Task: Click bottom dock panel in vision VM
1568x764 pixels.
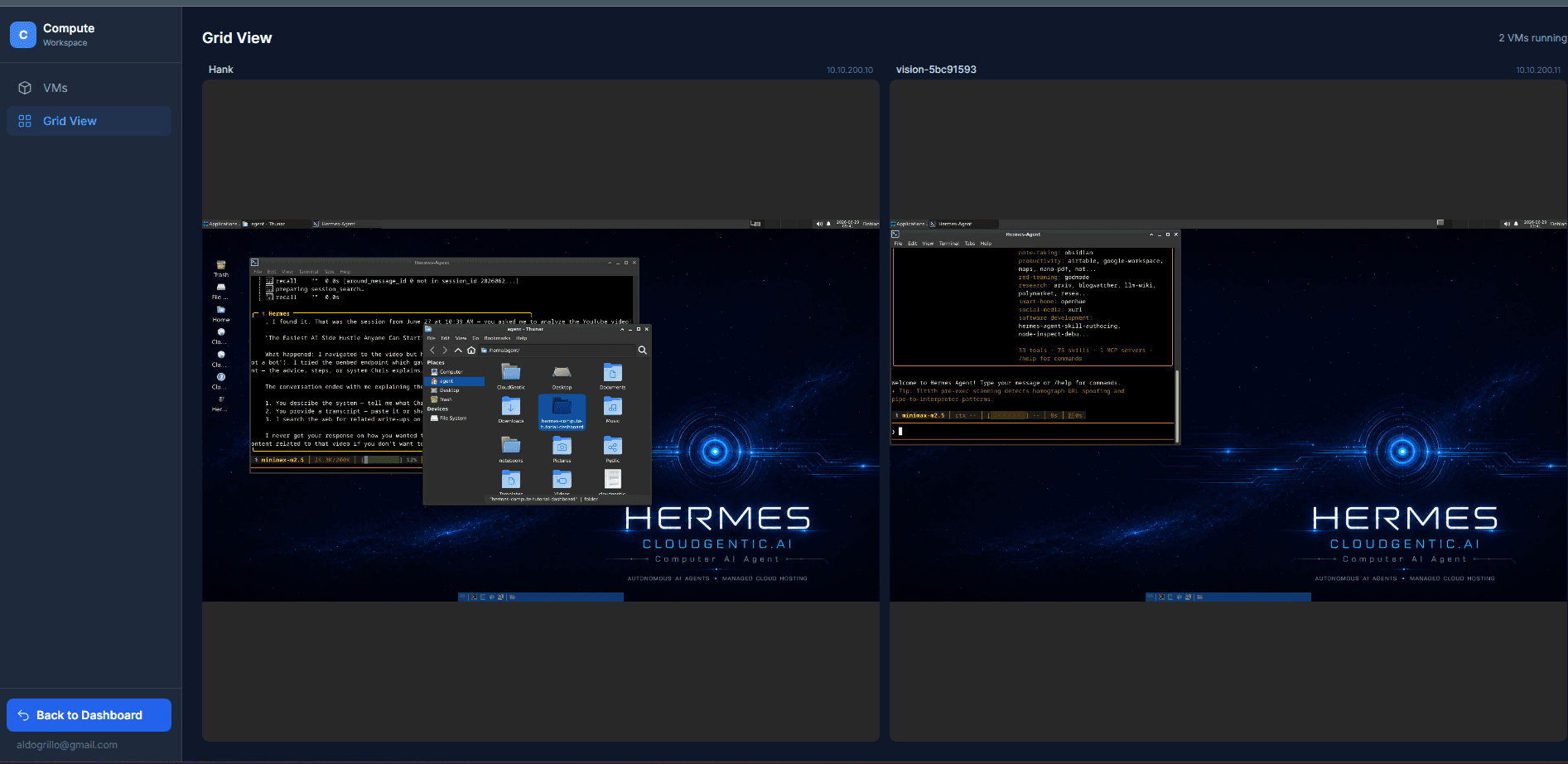Action: (1228, 597)
